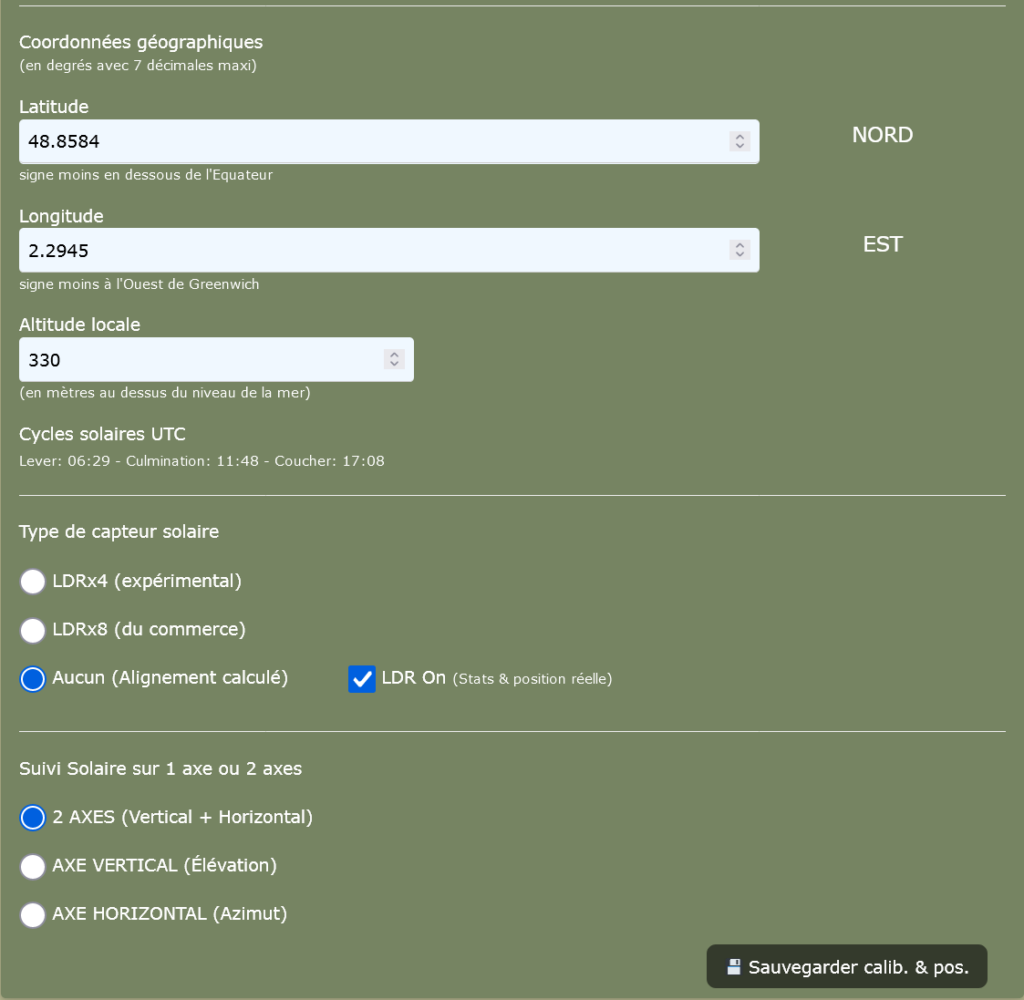Click the NORD hemisphere indicator
The height and width of the screenshot is (1000, 1024).
[882, 135]
